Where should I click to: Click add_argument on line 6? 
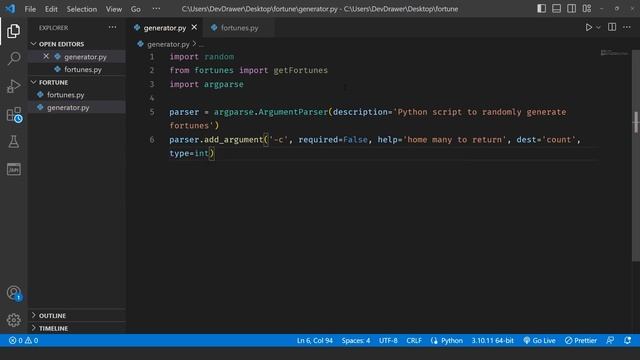pyautogui.click(x=233, y=140)
